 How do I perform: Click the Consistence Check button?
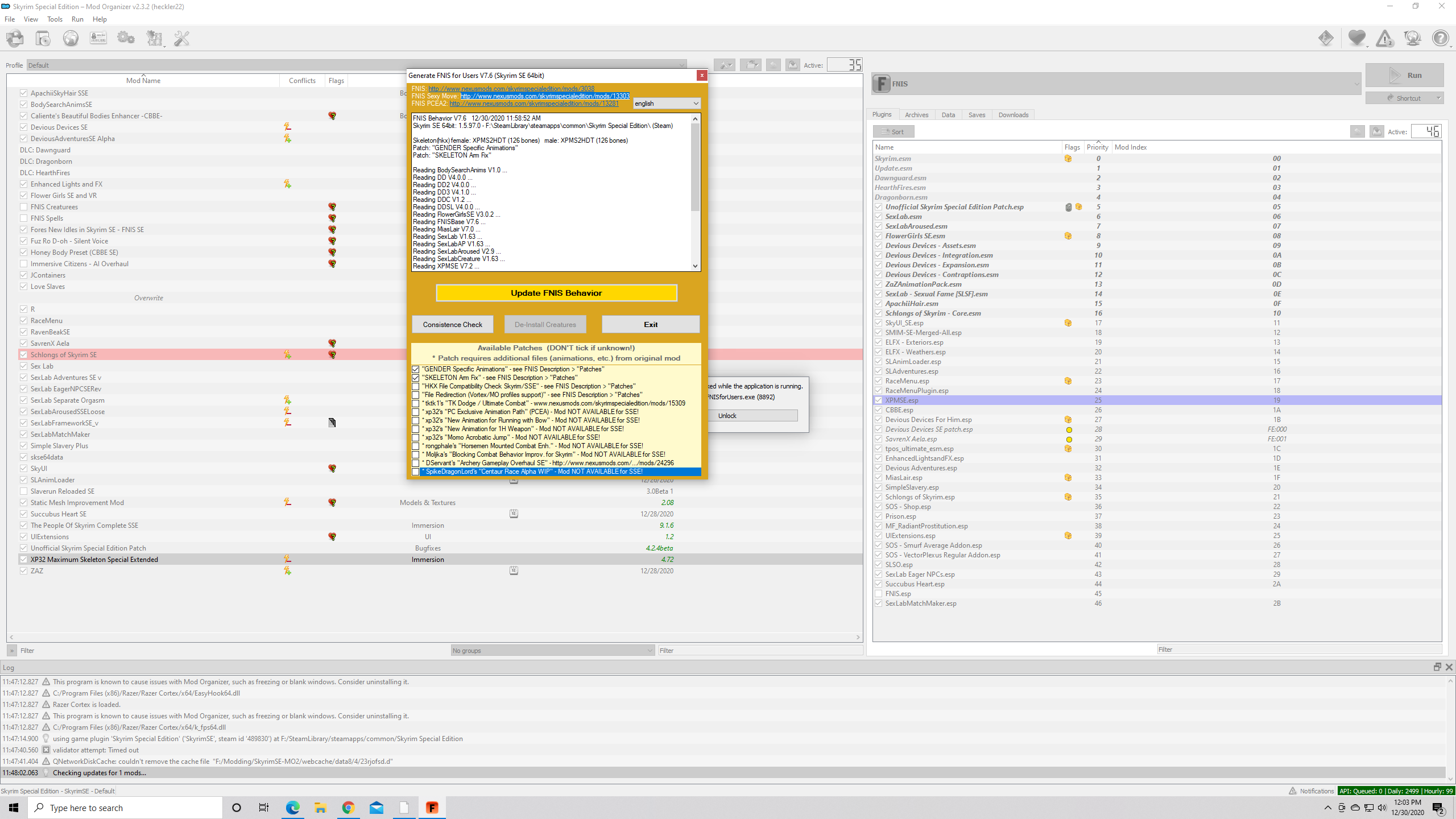point(453,325)
